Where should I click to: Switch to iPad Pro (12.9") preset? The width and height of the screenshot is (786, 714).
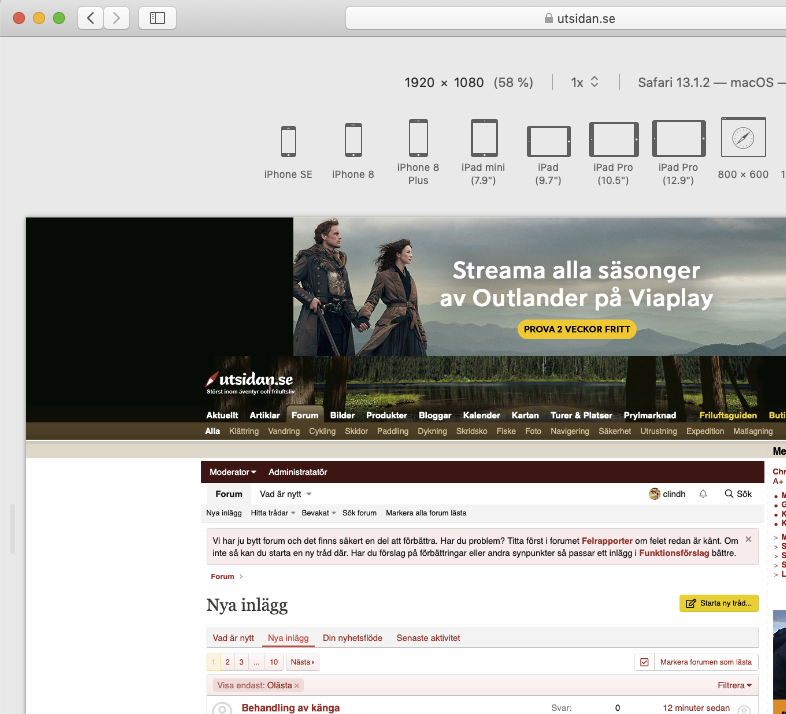tap(678, 139)
